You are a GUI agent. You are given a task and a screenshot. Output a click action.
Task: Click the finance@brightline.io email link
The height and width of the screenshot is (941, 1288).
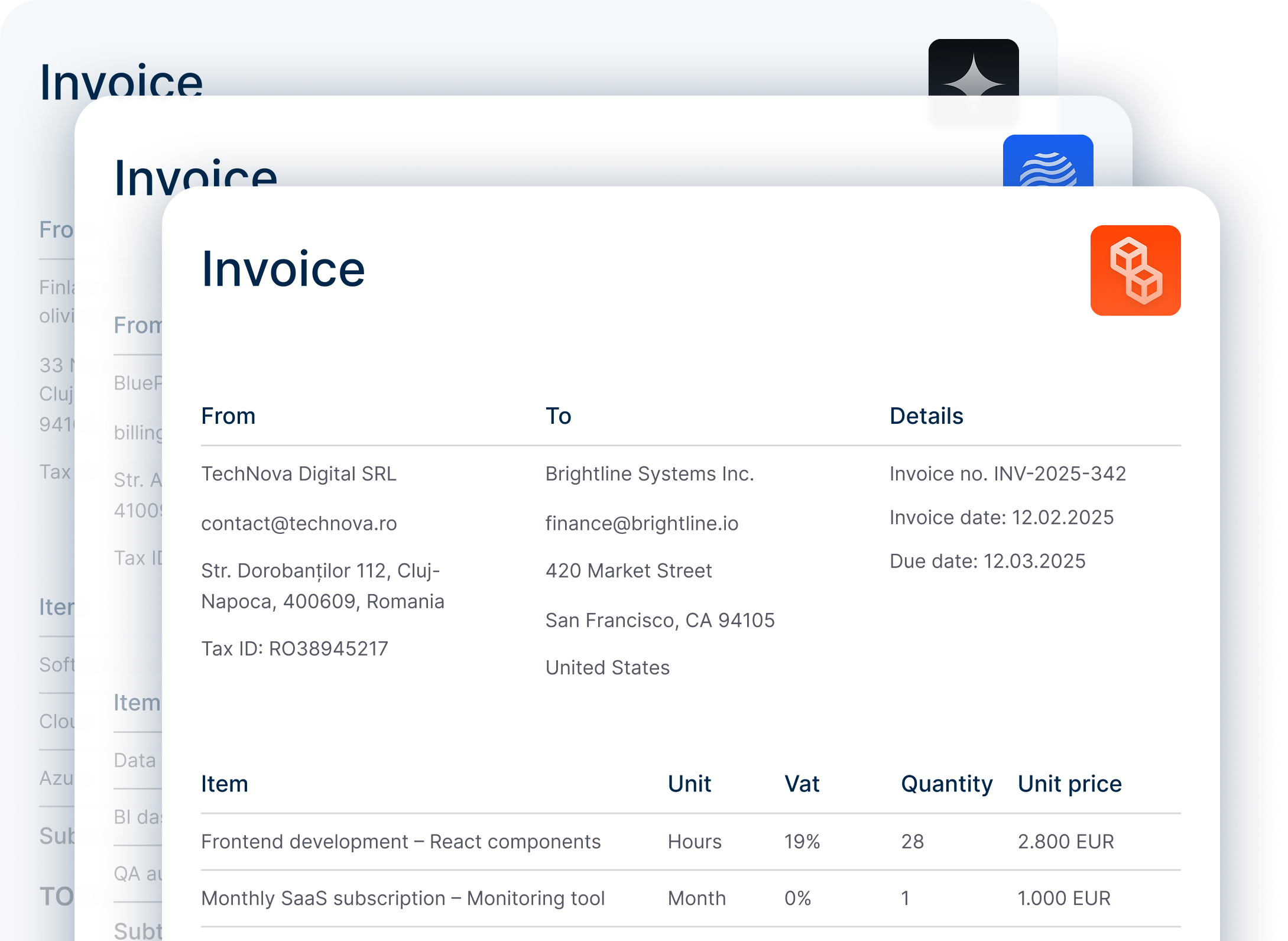pos(643,524)
